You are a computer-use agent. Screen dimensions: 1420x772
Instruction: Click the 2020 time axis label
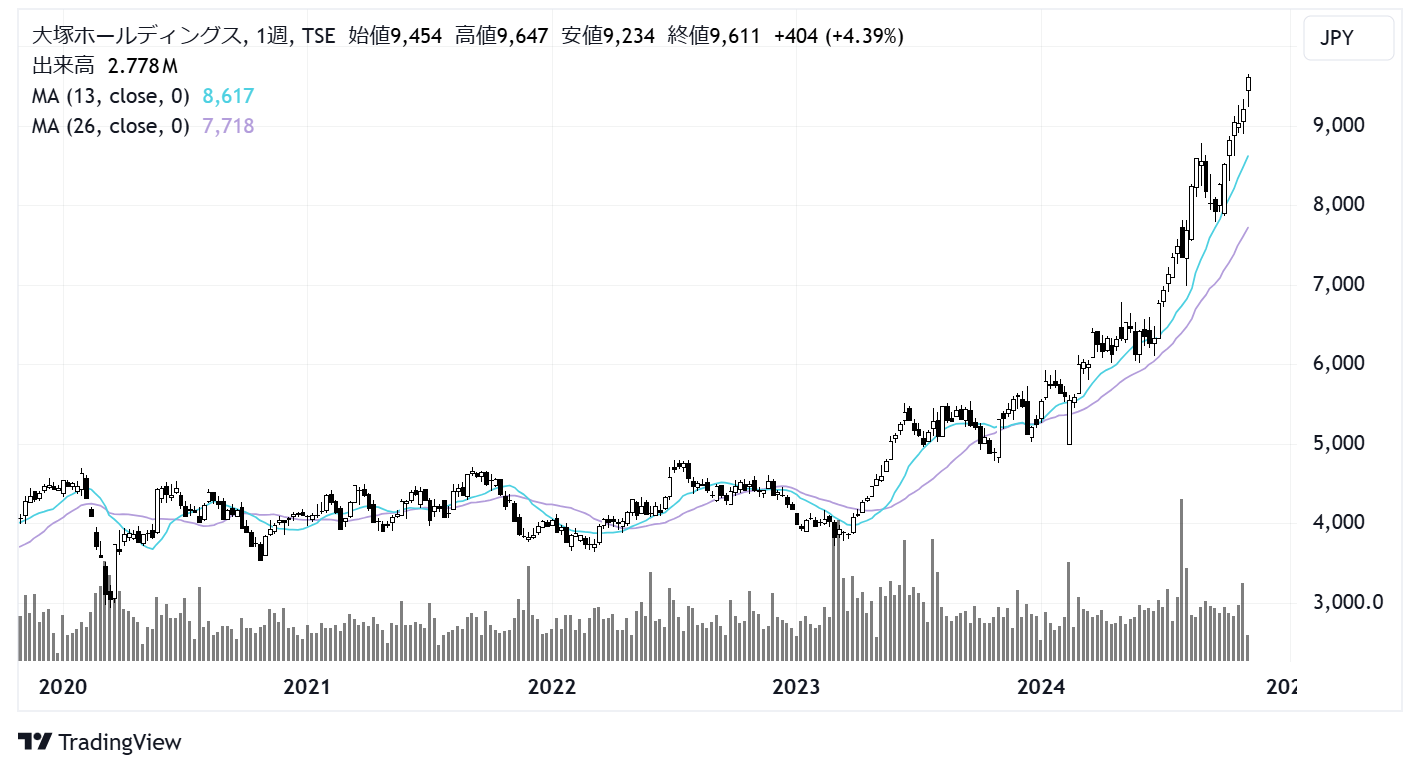tap(62, 688)
